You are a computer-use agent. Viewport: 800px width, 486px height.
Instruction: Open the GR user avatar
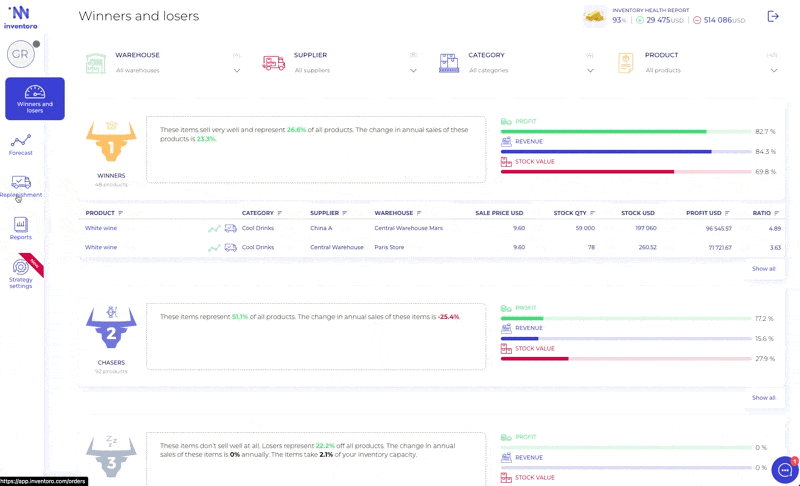click(21, 54)
